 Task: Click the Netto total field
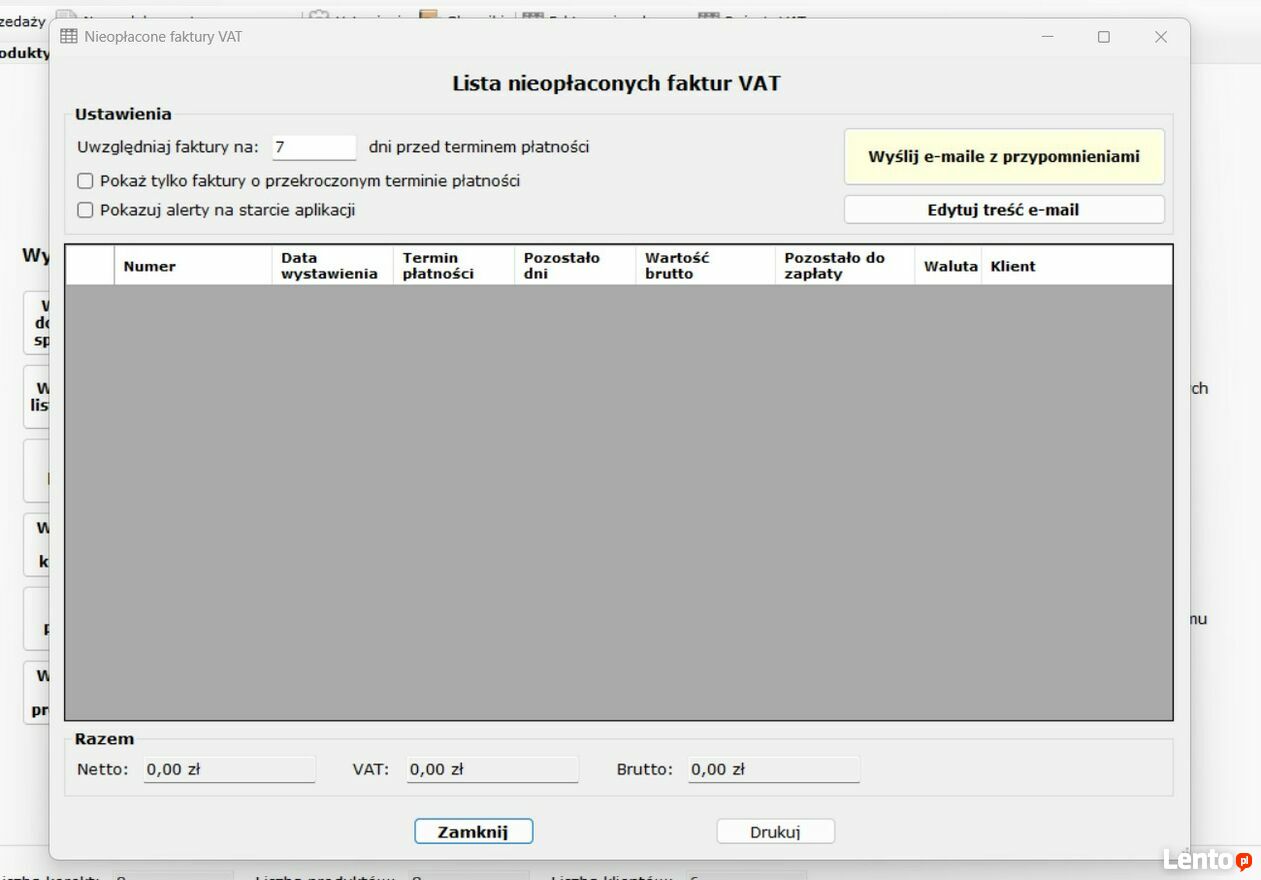(229, 769)
